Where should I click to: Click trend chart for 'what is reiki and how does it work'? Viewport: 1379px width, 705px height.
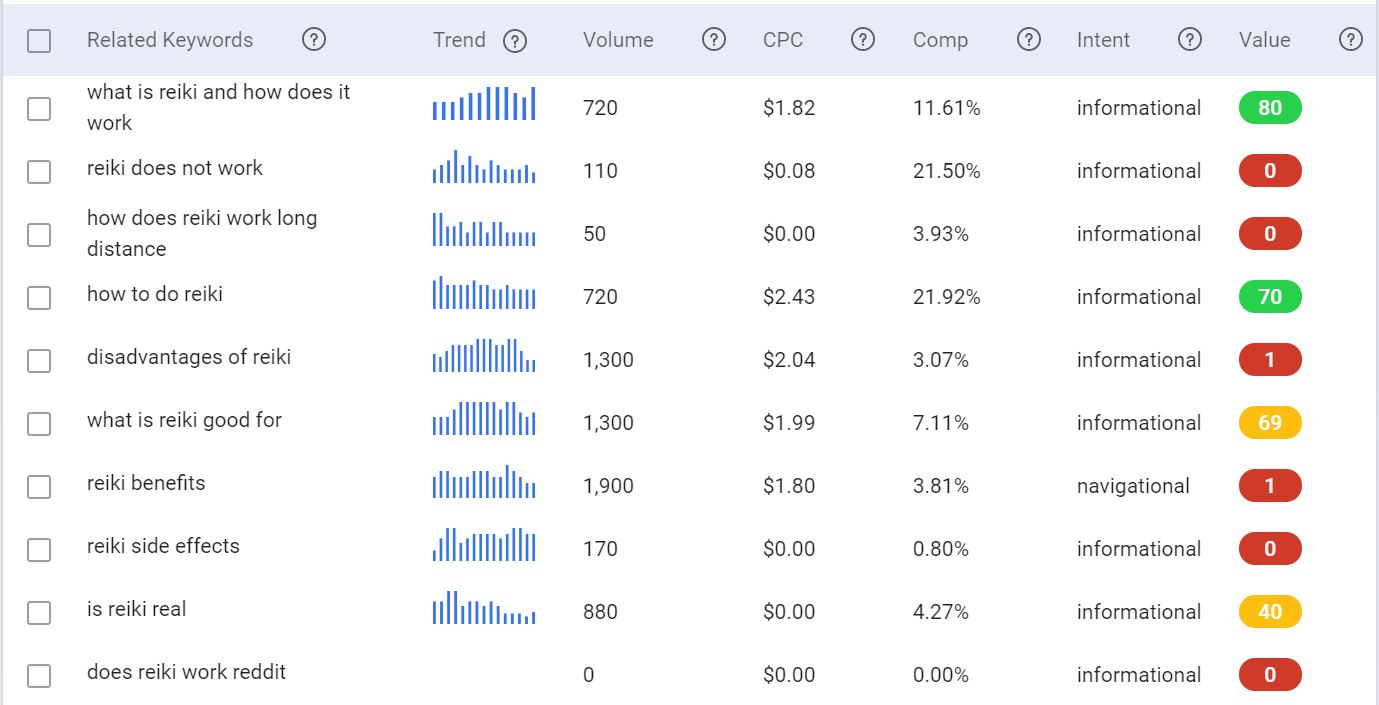[x=484, y=103]
